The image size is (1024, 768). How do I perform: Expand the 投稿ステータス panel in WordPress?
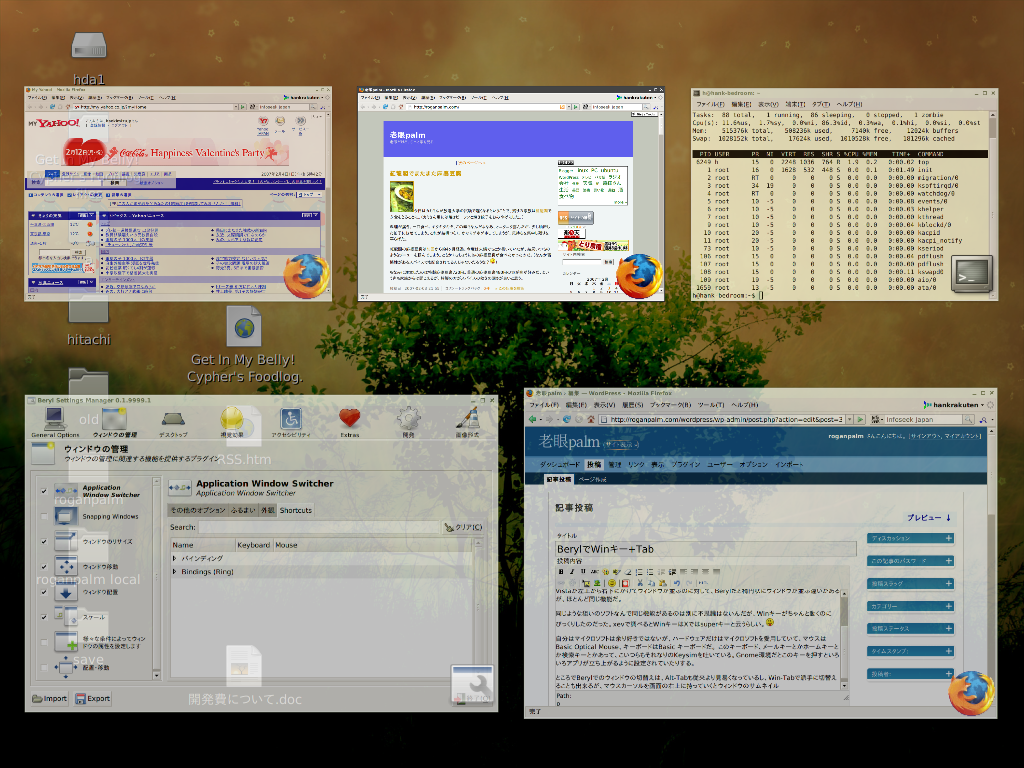click(948, 628)
